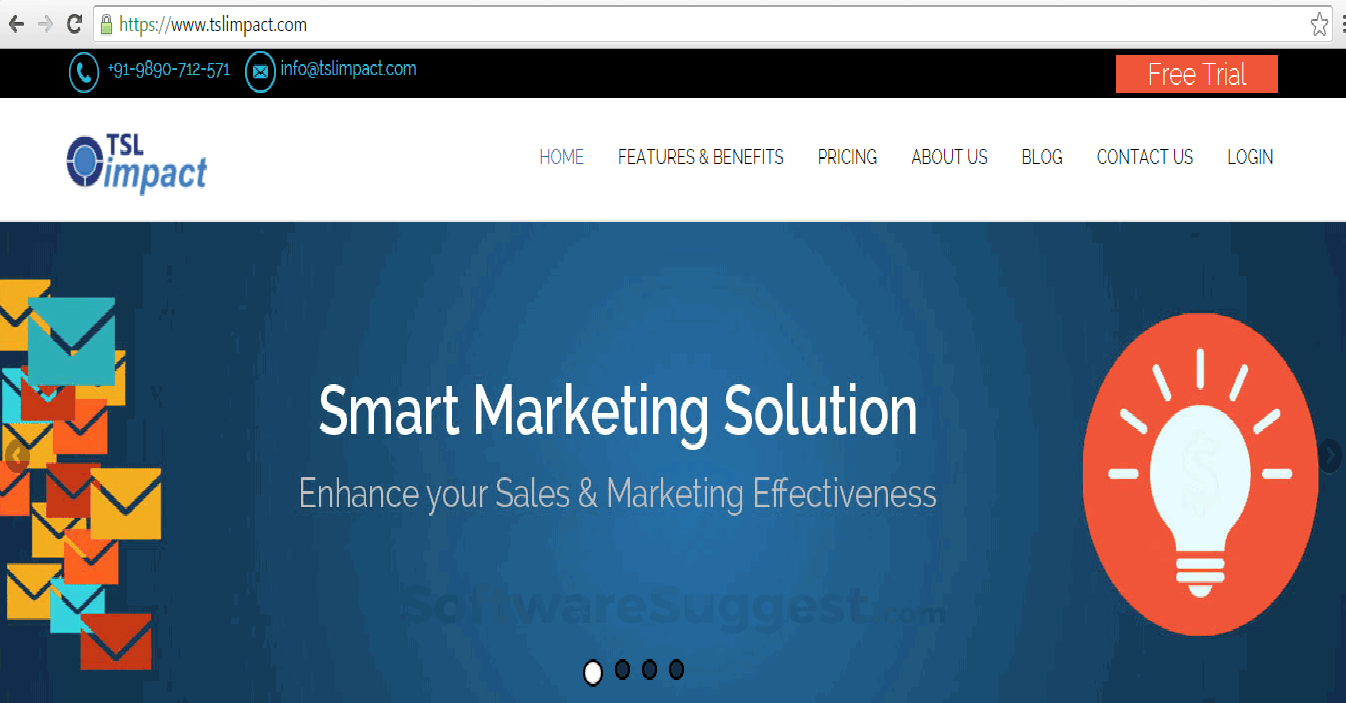Bookmark page with the star icon
The image size is (1346, 703).
pyautogui.click(x=1320, y=24)
